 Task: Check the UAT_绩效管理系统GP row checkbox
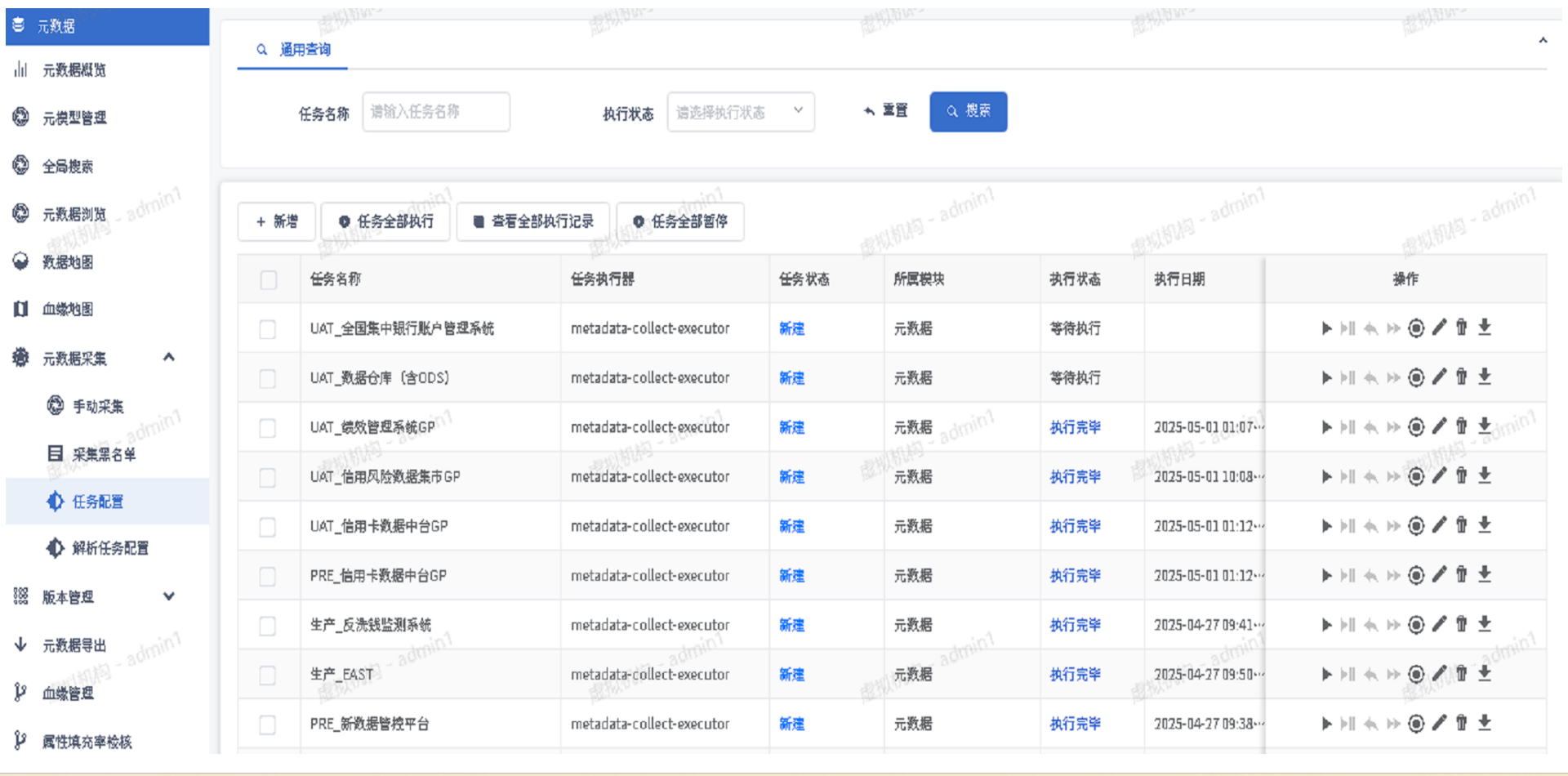click(x=268, y=428)
